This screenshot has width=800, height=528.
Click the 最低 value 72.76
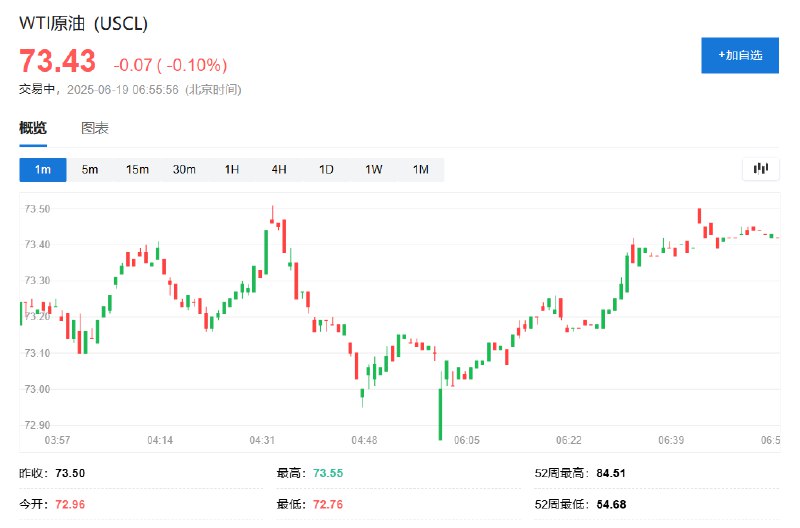click(328, 504)
